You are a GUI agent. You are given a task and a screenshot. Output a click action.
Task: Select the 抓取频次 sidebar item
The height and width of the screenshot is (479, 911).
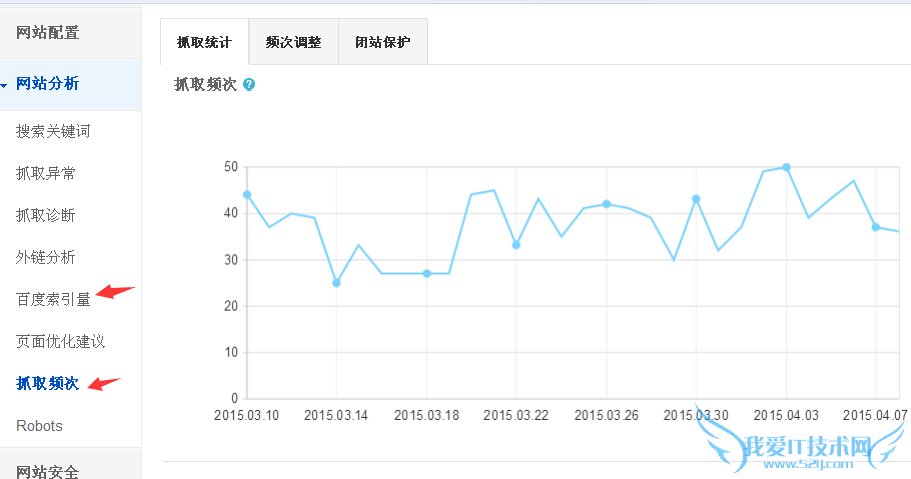click(48, 384)
